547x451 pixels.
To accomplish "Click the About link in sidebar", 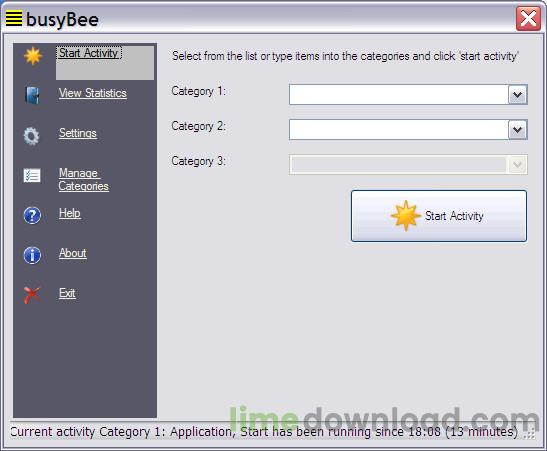I will click(73, 253).
